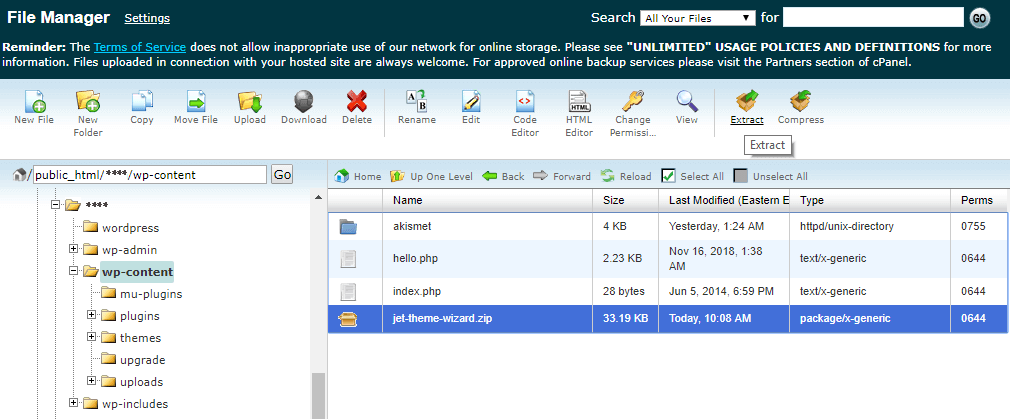The width and height of the screenshot is (1010, 419).
Task: Click home icon beside path field
Action: click(21, 175)
